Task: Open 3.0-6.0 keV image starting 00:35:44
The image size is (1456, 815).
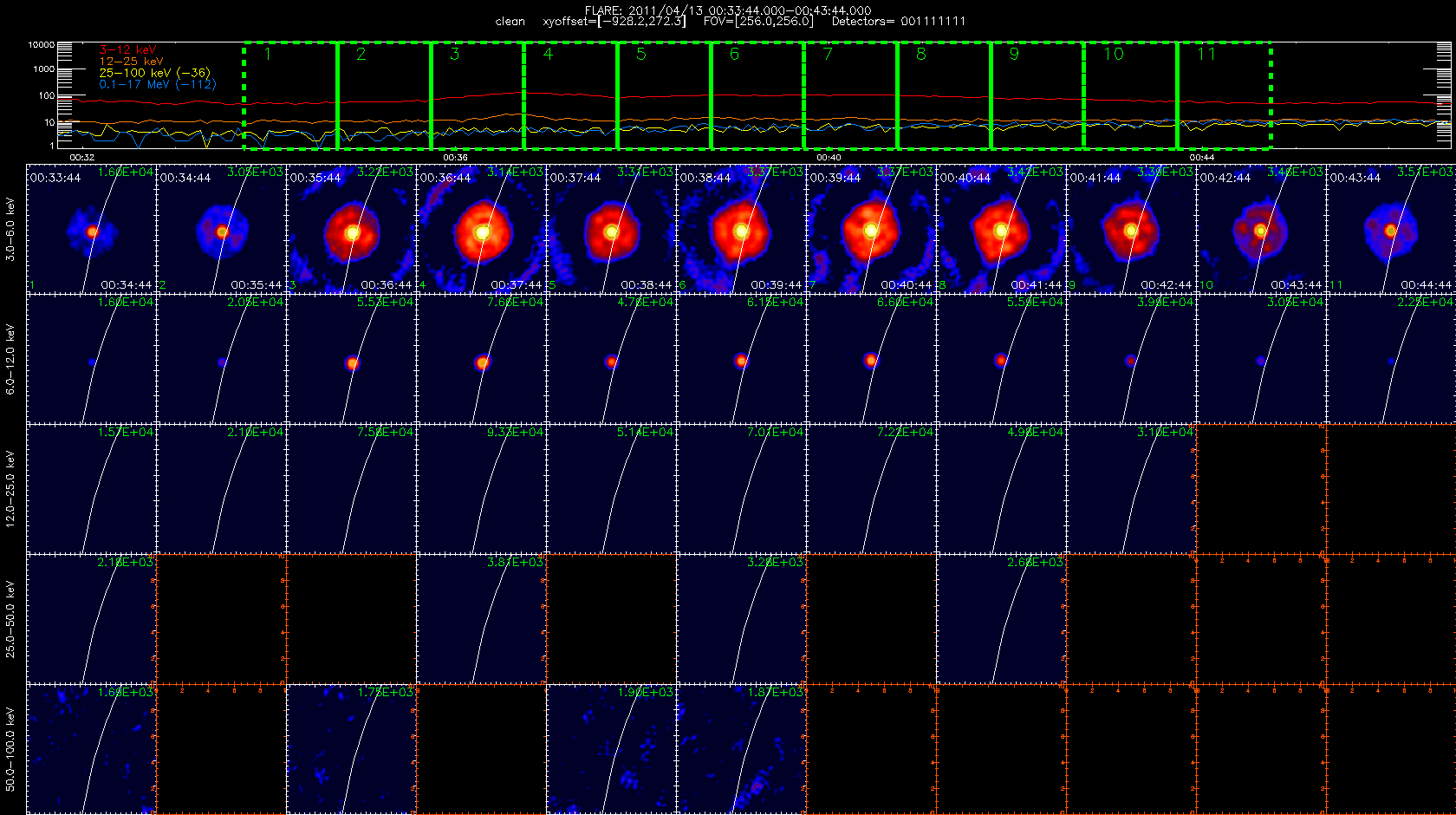Action: tap(352, 230)
